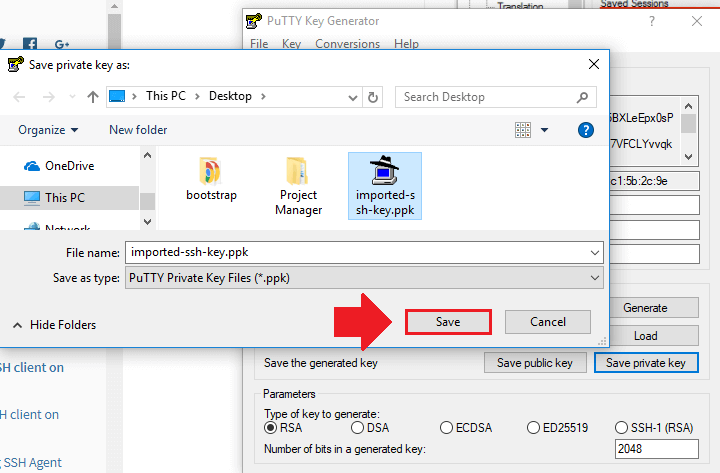
Task: Click Generate button in PuTTYgen
Action: pos(645,308)
